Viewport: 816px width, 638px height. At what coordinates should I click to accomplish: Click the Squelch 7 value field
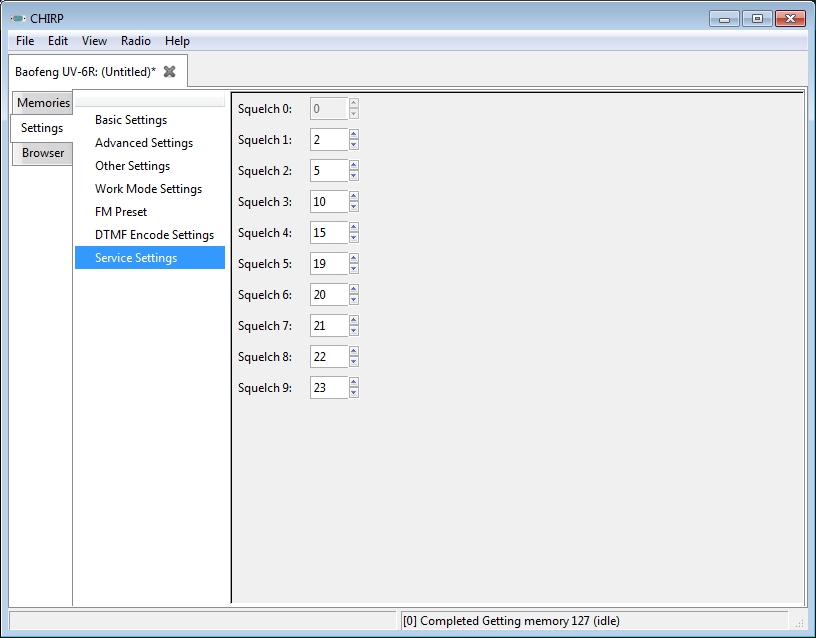coord(329,325)
